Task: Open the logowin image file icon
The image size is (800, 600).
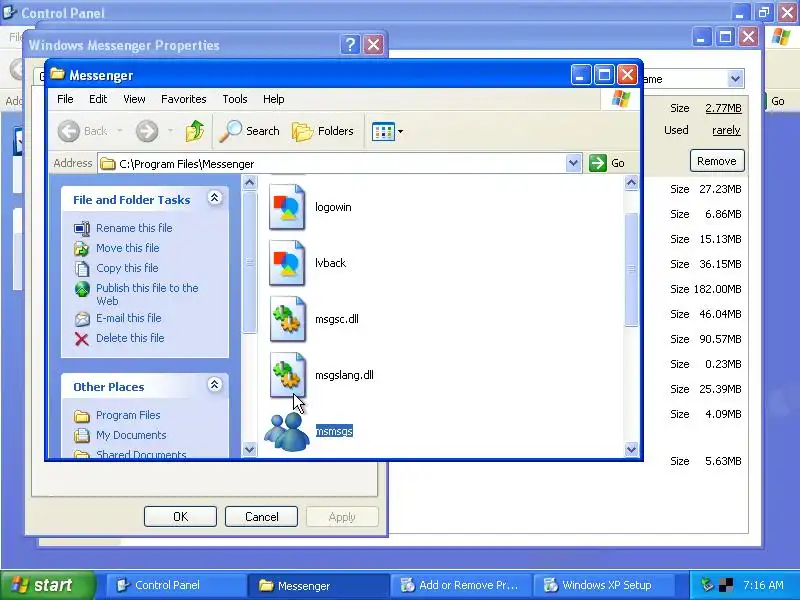Action: (x=287, y=207)
